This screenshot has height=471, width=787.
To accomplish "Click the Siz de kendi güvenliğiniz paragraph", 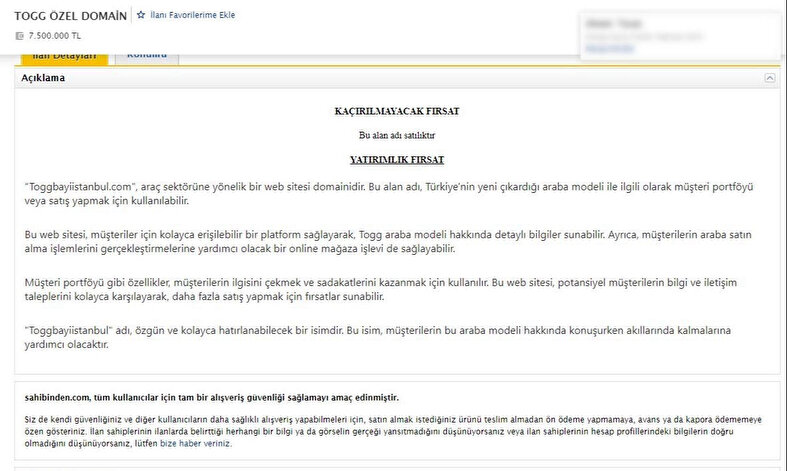I will point(393,431).
